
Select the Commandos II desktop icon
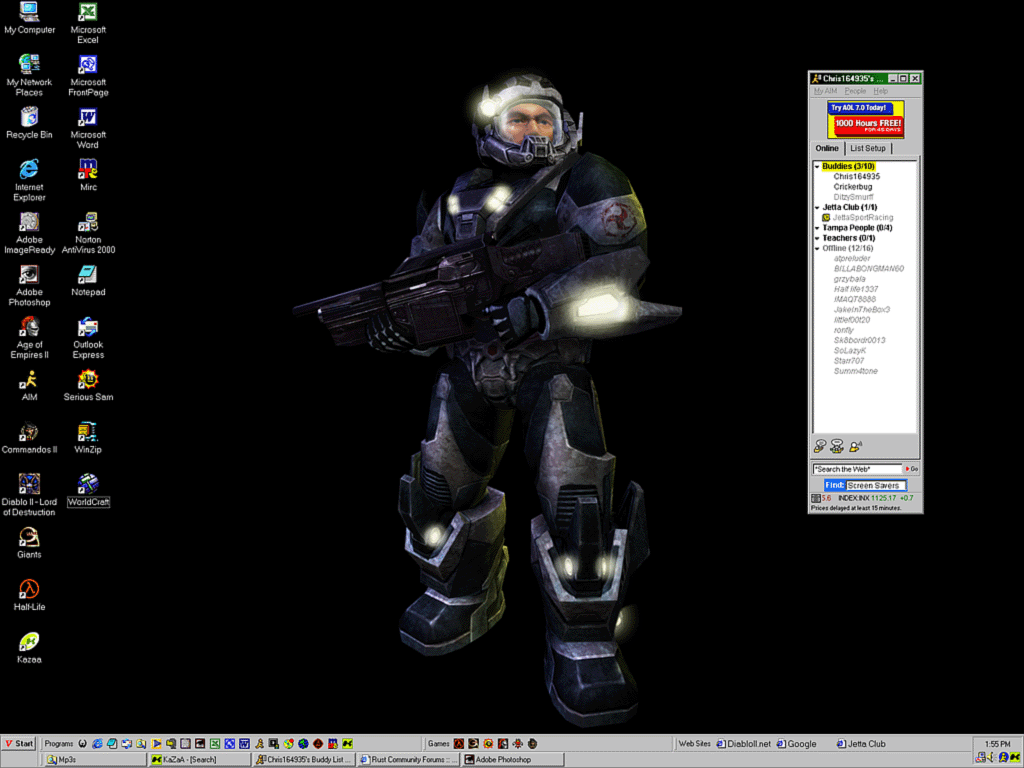point(29,438)
